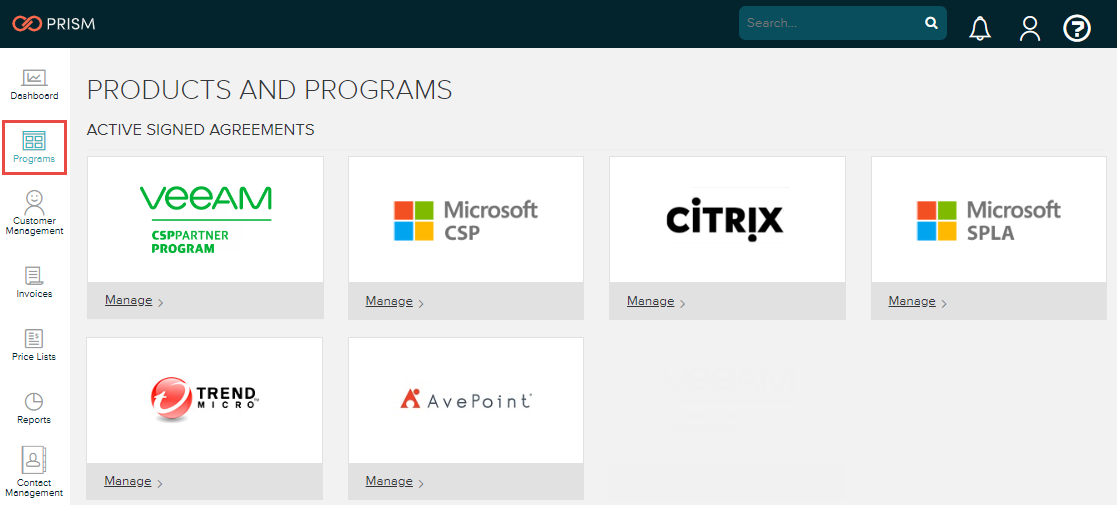Image resolution: width=1117 pixels, height=505 pixels.
Task: Click the PRODUCTS AND PROGRAMS heading
Action: [269, 90]
